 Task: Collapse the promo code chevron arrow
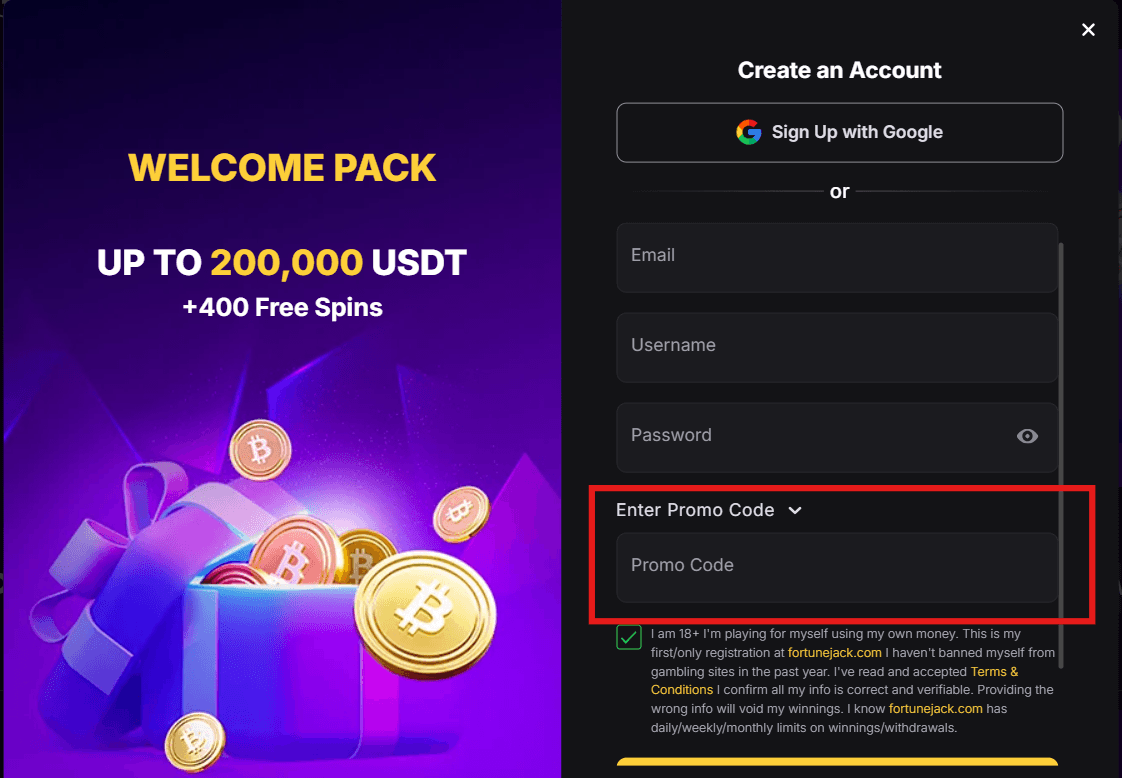(x=795, y=510)
